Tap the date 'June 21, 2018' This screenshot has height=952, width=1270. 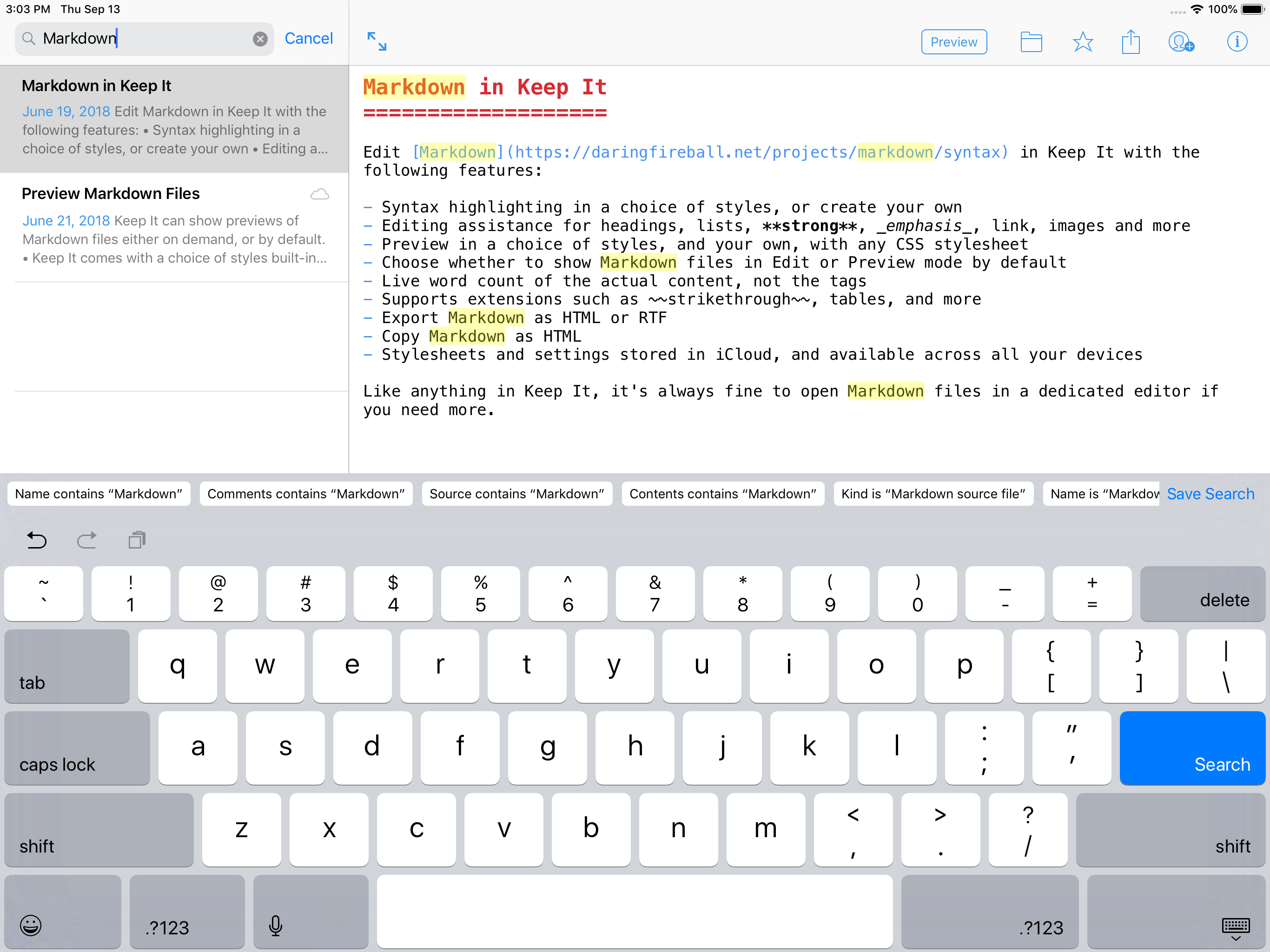tap(66, 220)
